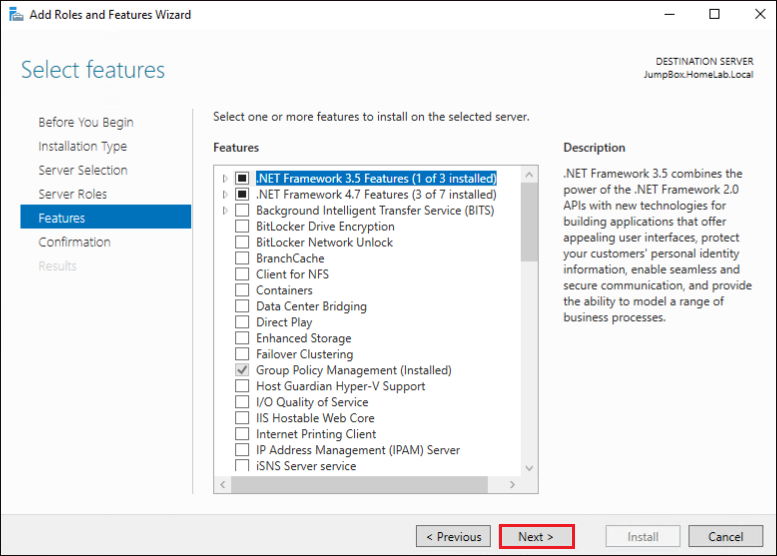
Task: Maximize the wizard window
Action: tap(714, 14)
